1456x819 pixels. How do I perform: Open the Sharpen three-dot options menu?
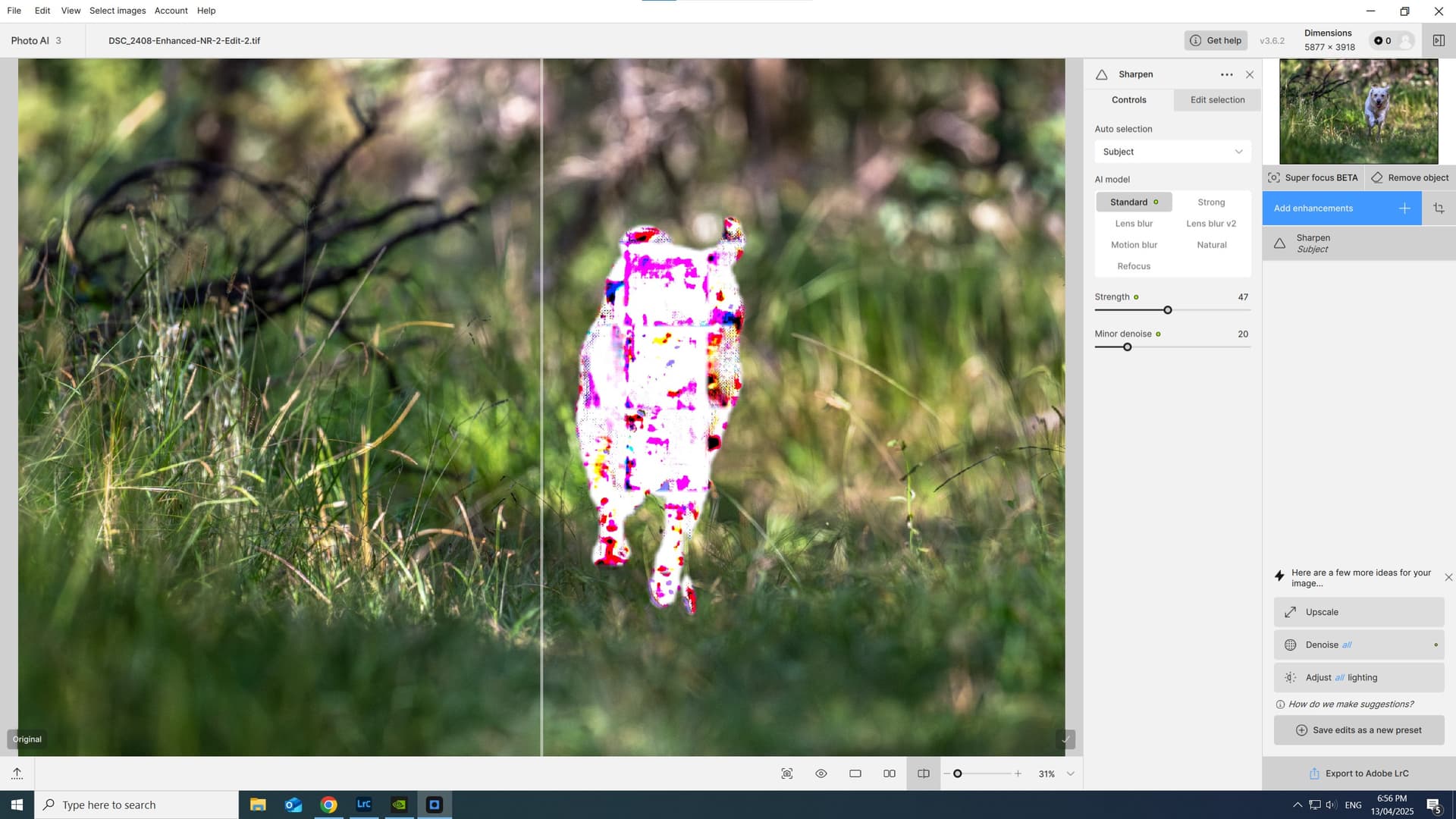click(x=1226, y=74)
